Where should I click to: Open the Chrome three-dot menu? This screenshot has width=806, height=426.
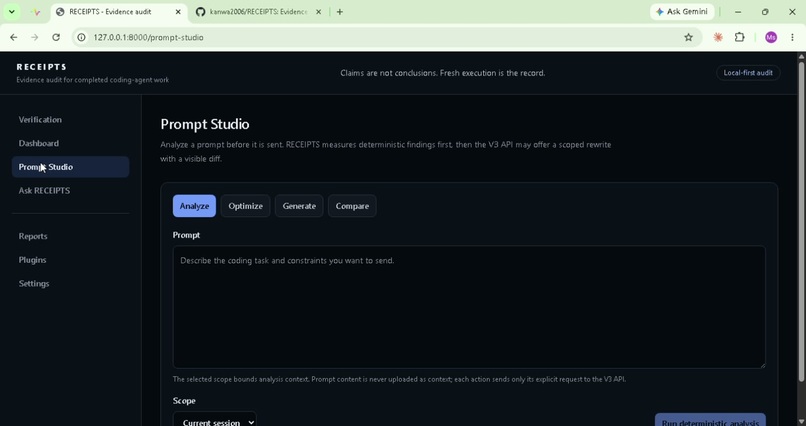click(x=792, y=37)
